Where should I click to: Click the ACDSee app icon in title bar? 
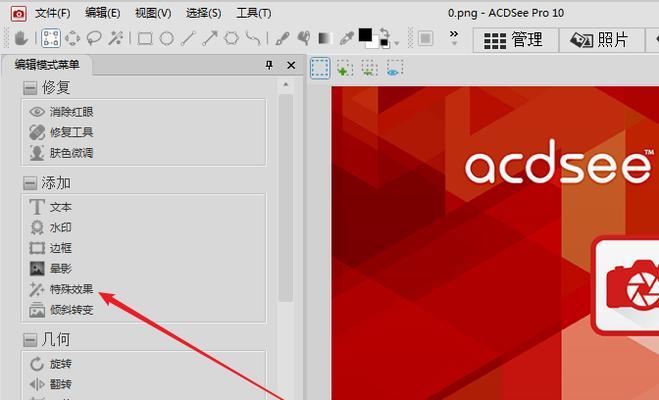click(x=18, y=14)
